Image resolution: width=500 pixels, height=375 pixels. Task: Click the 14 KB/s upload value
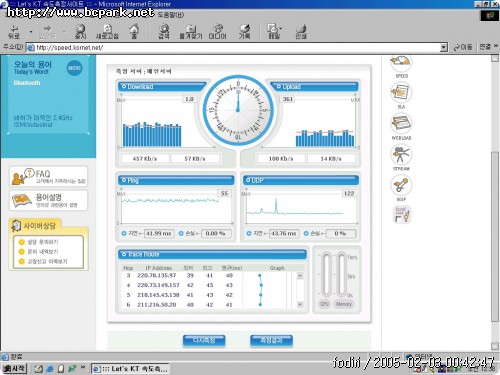[x=331, y=158]
